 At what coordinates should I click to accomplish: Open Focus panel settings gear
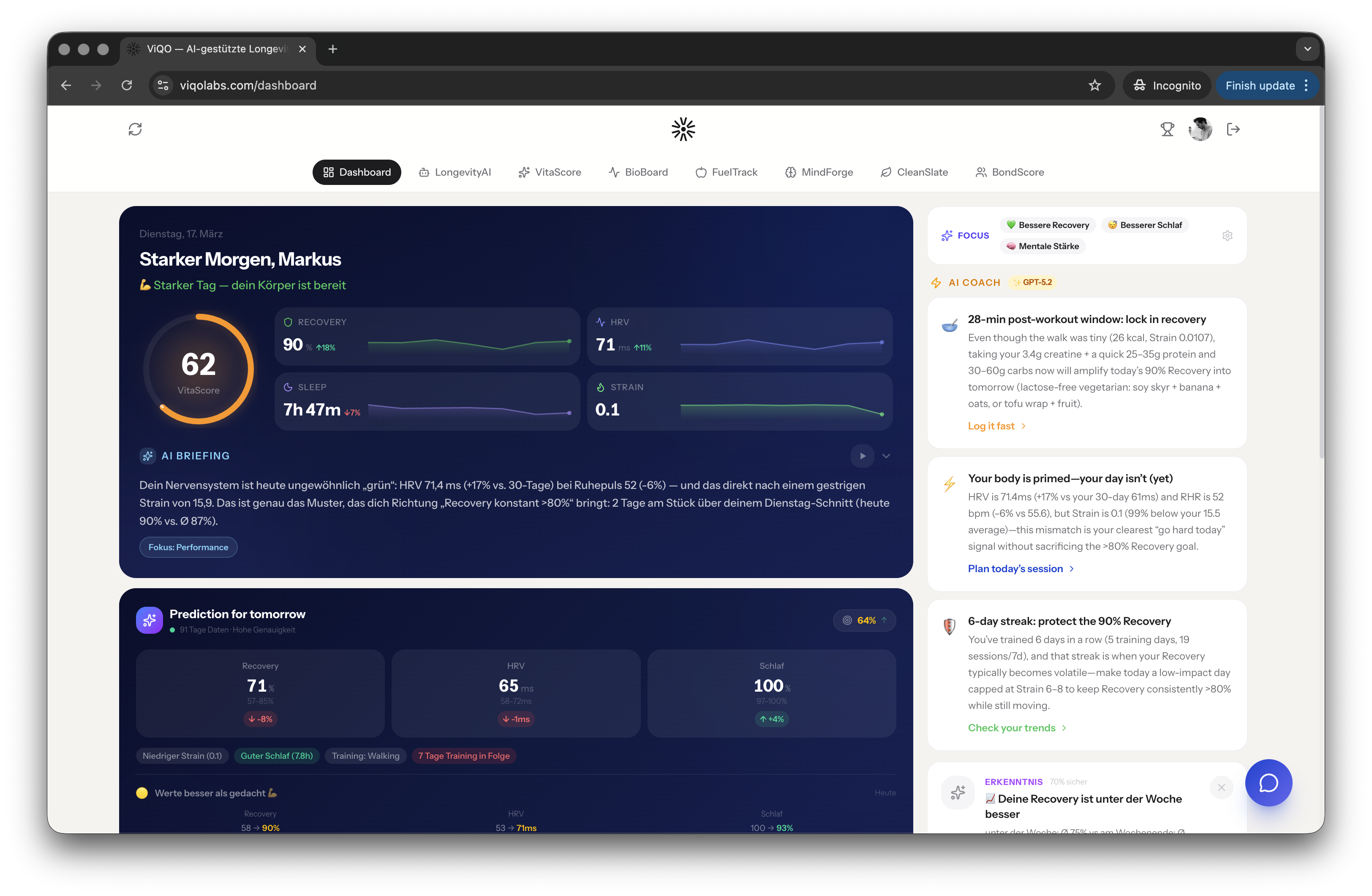coord(1227,235)
